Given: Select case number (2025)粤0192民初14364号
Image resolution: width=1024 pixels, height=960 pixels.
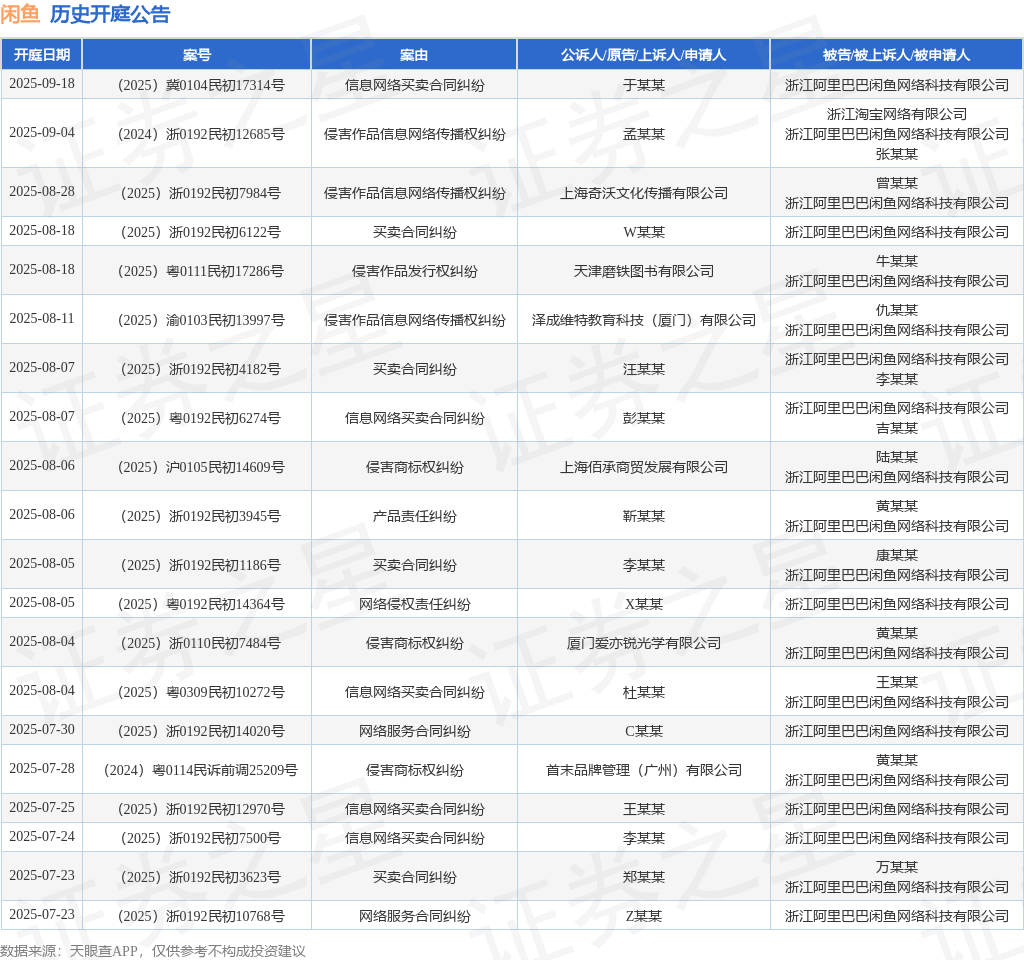Looking at the screenshot, I should (x=201, y=604).
